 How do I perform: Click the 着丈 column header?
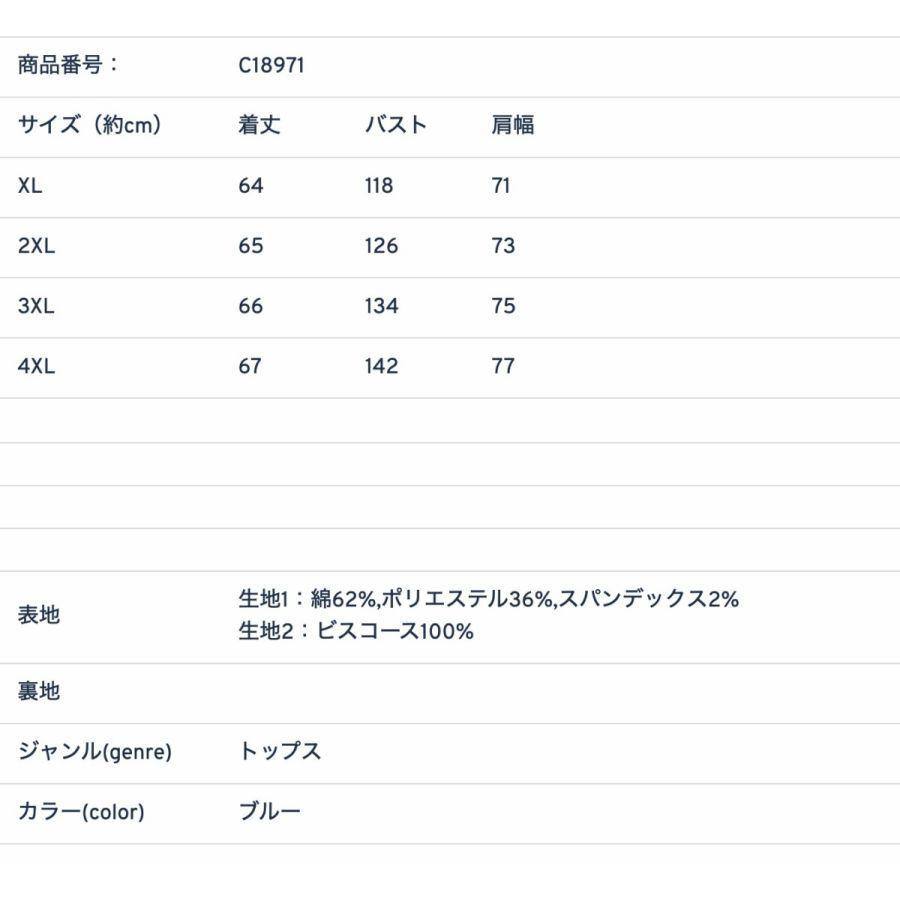click(259, 126)
